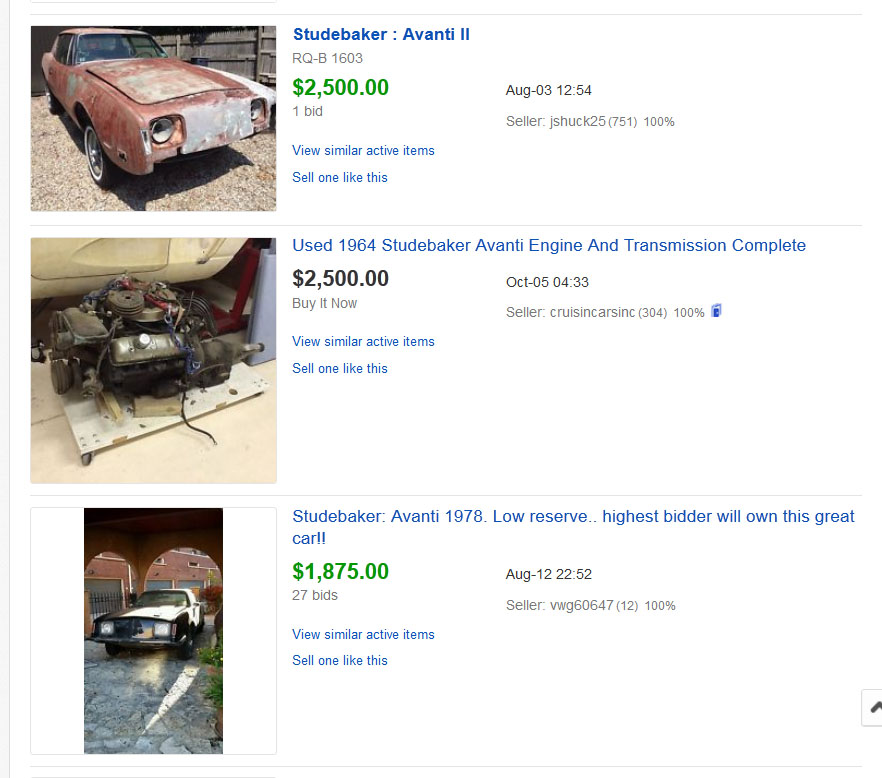View similar active items for Avanti II
Image resolution: width=882 pixels, height=778 pixels.
point(363,151)
